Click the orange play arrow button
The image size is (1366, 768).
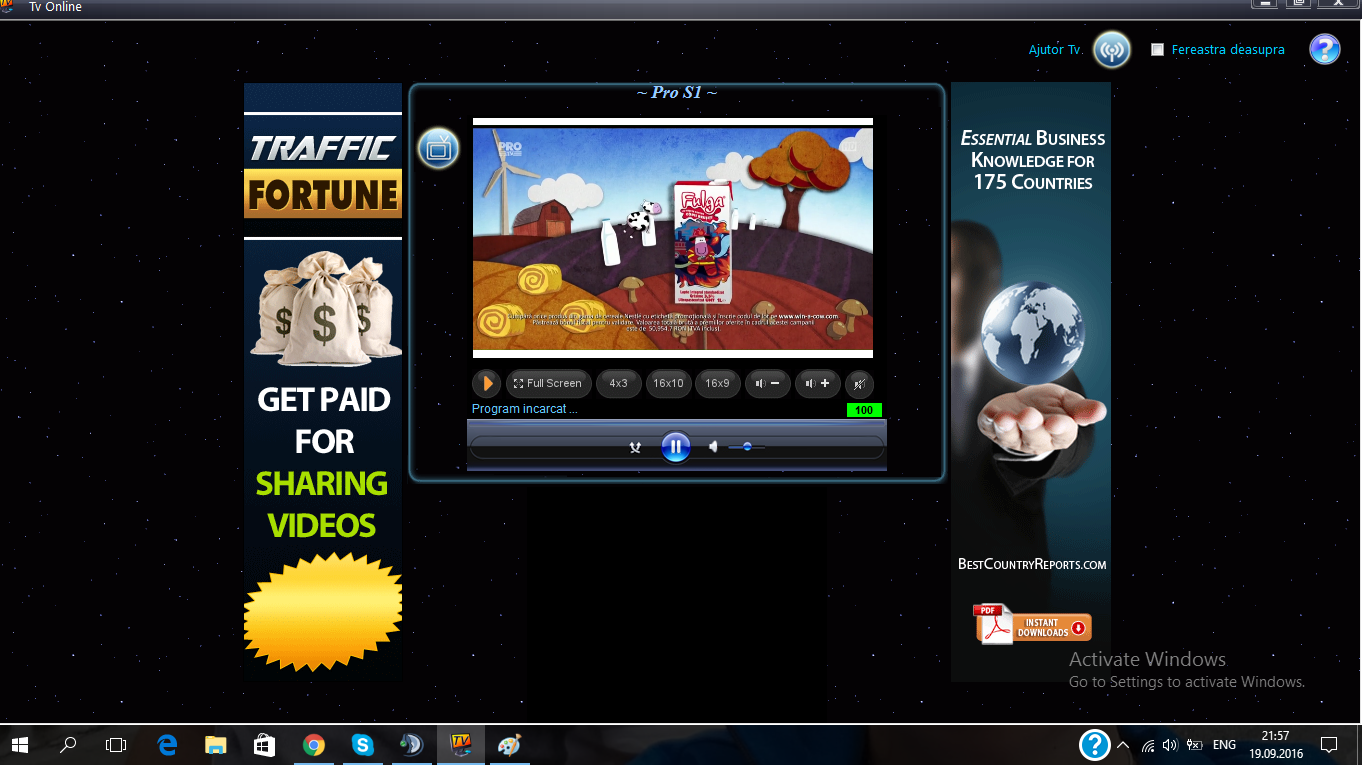(x=486, y=383)
